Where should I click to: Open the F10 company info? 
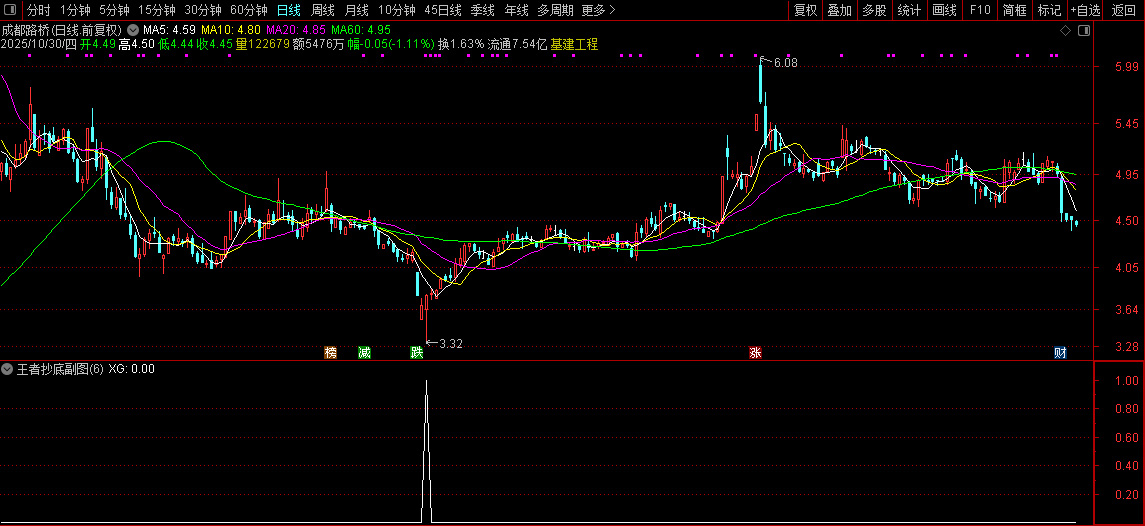[980, 10]
